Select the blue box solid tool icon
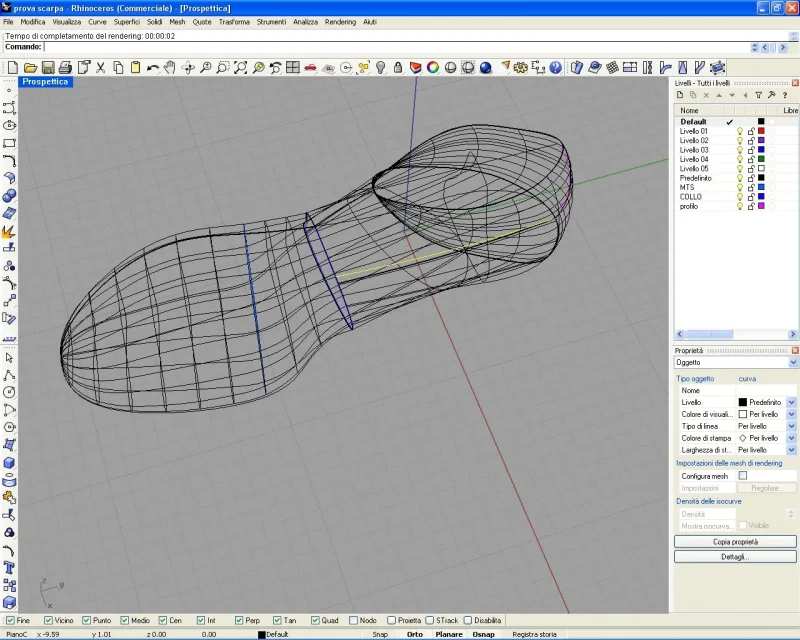This screenshot has width=800, height=640. pos(9,463)
